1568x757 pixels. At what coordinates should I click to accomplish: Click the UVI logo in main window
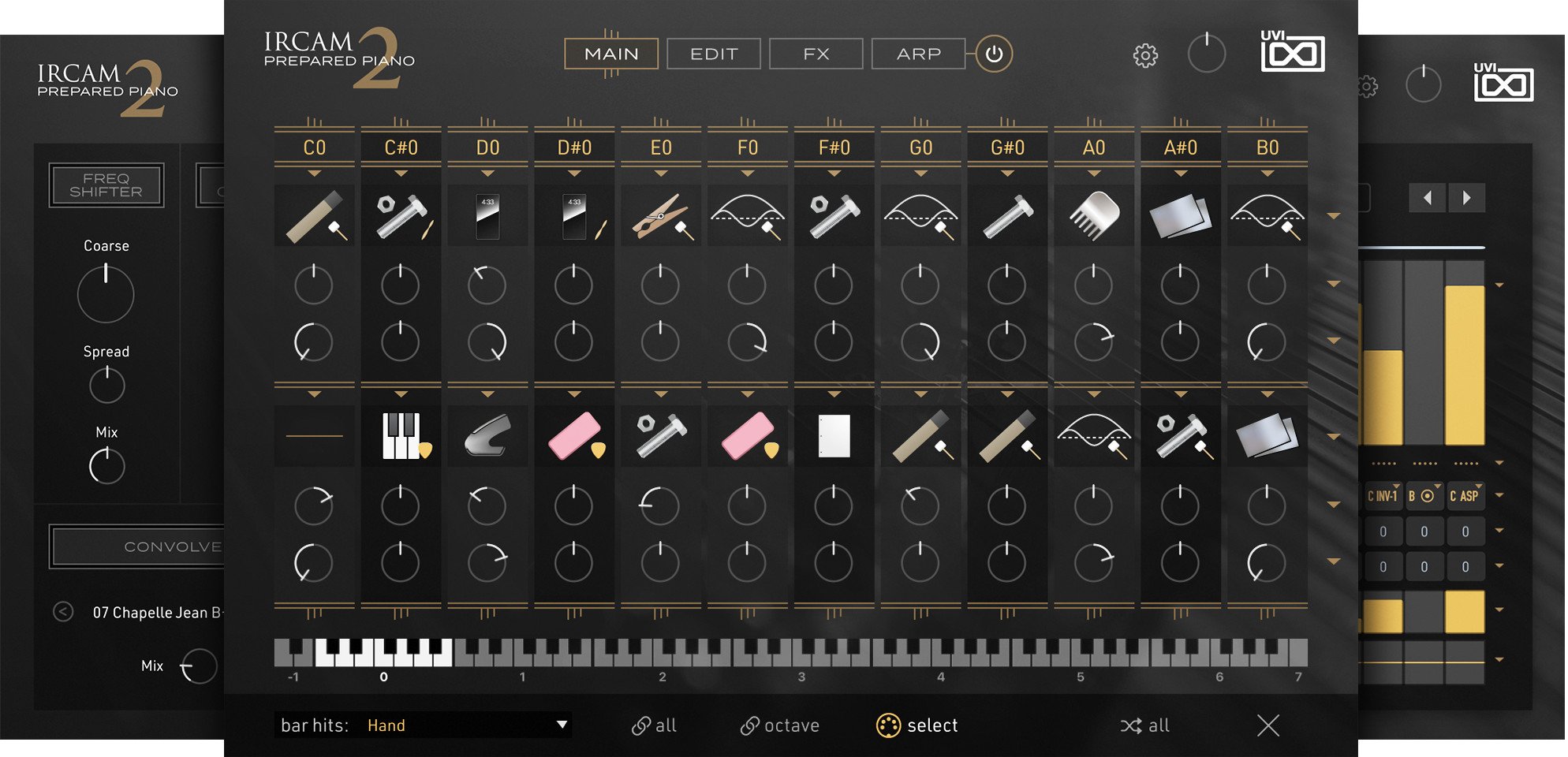click(x=1293, y=51)
